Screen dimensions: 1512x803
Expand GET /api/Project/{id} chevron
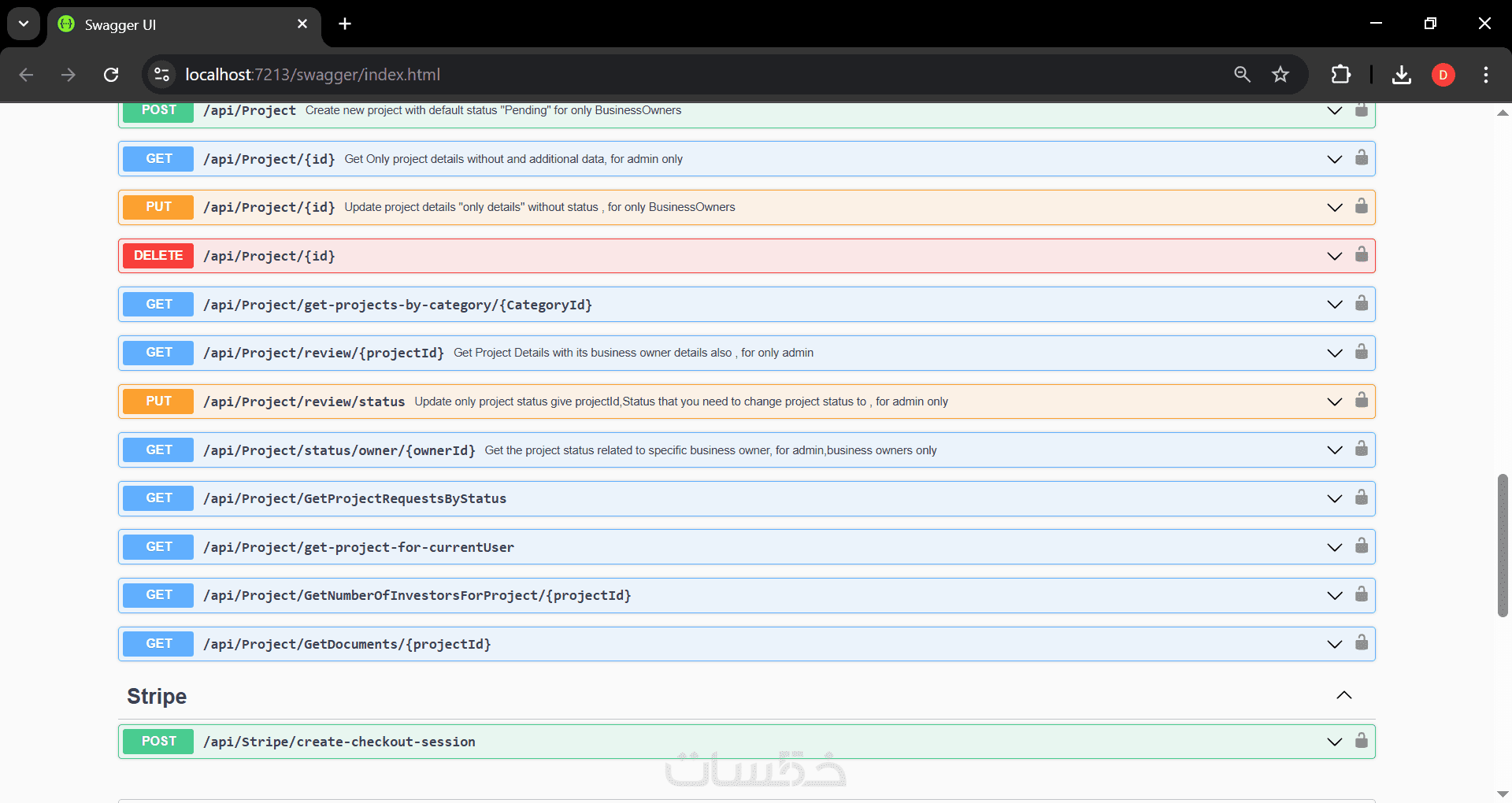tap(1334, 159)
